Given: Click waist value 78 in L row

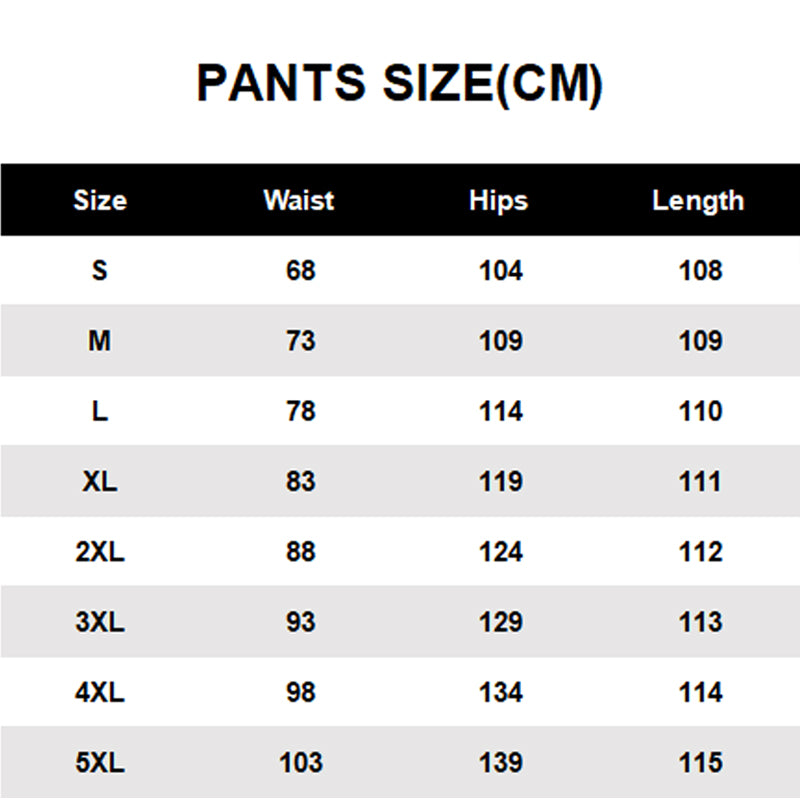Looking at the screenshot, I should pyautogui.click(x=301, y=411).
